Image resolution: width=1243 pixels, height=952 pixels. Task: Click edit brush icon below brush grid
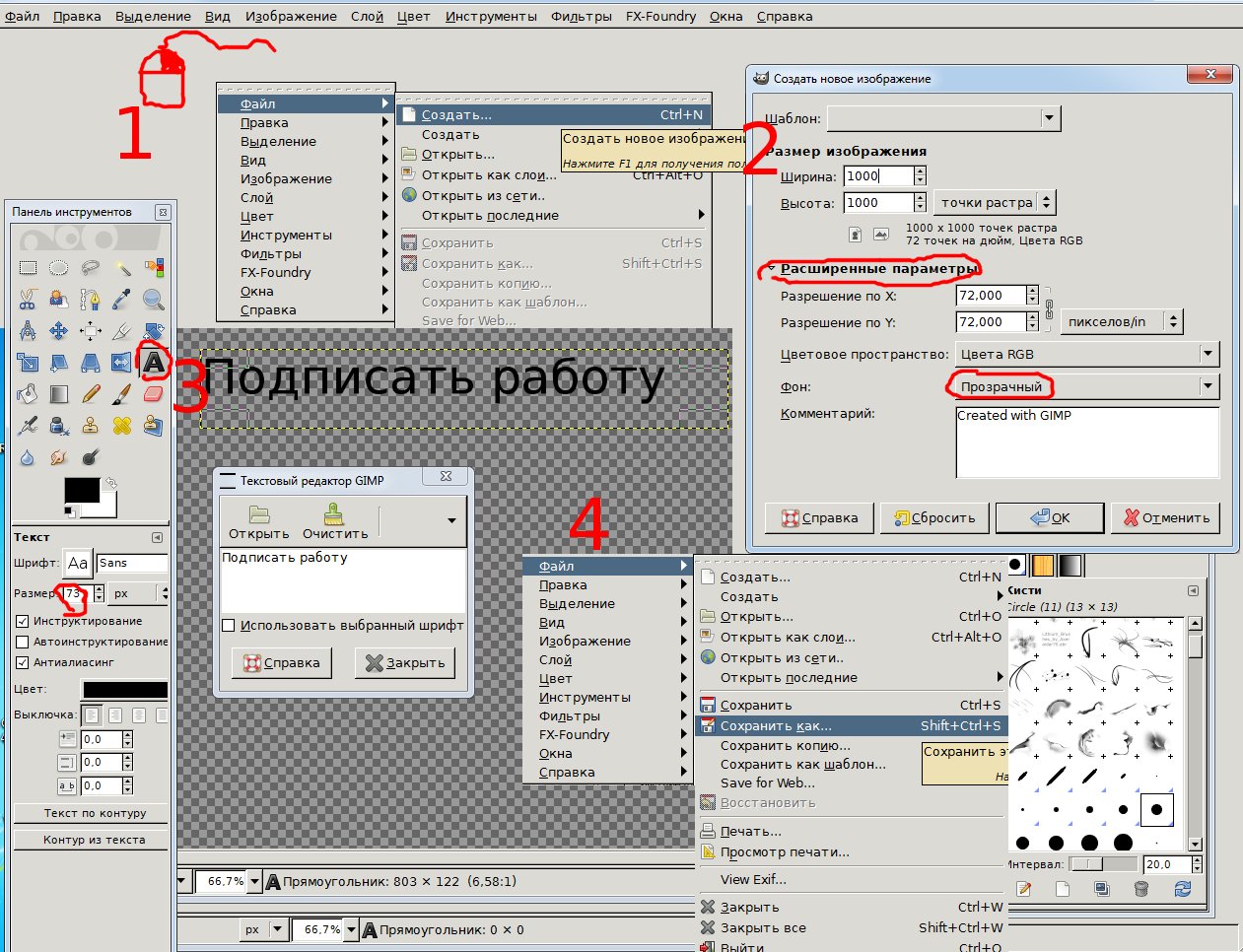point(1024,889)
